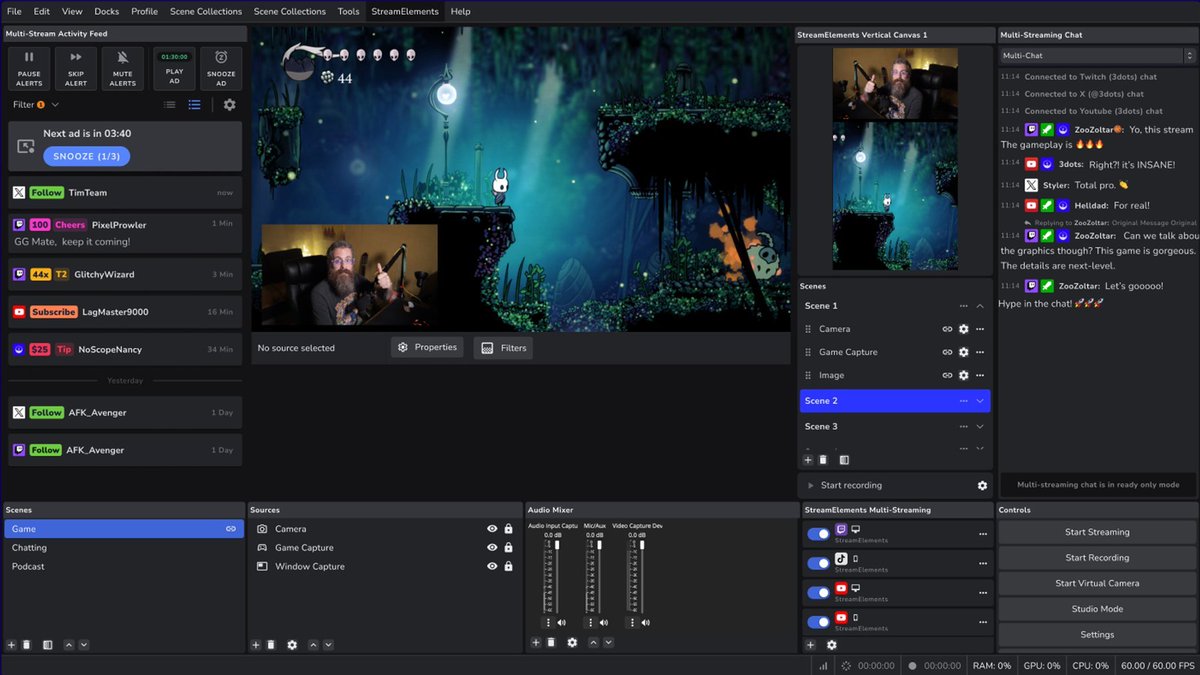Mute the Mic/Aux speaker icon
The width and height of the screenshot is (1200, 675).
pos(603,623)
